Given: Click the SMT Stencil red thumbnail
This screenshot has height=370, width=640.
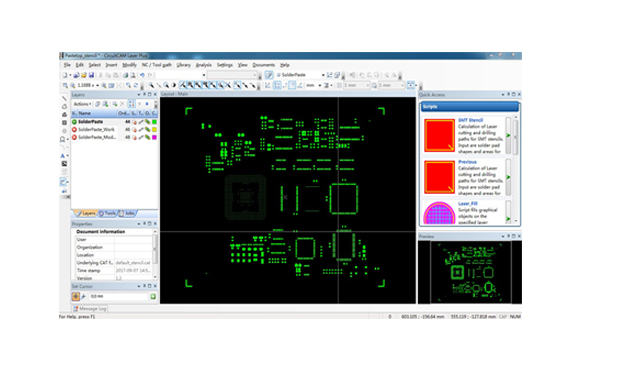Looking at the screenshot, I should (439, 135).
